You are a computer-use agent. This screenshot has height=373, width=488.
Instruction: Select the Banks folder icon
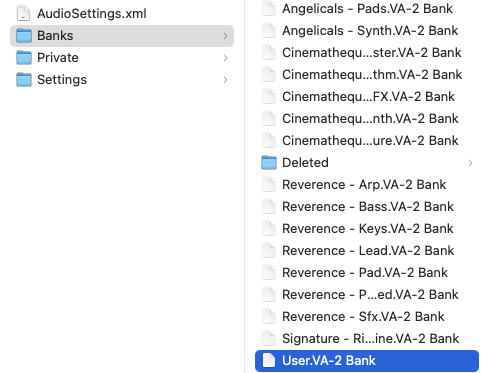(x=24, y=35)
